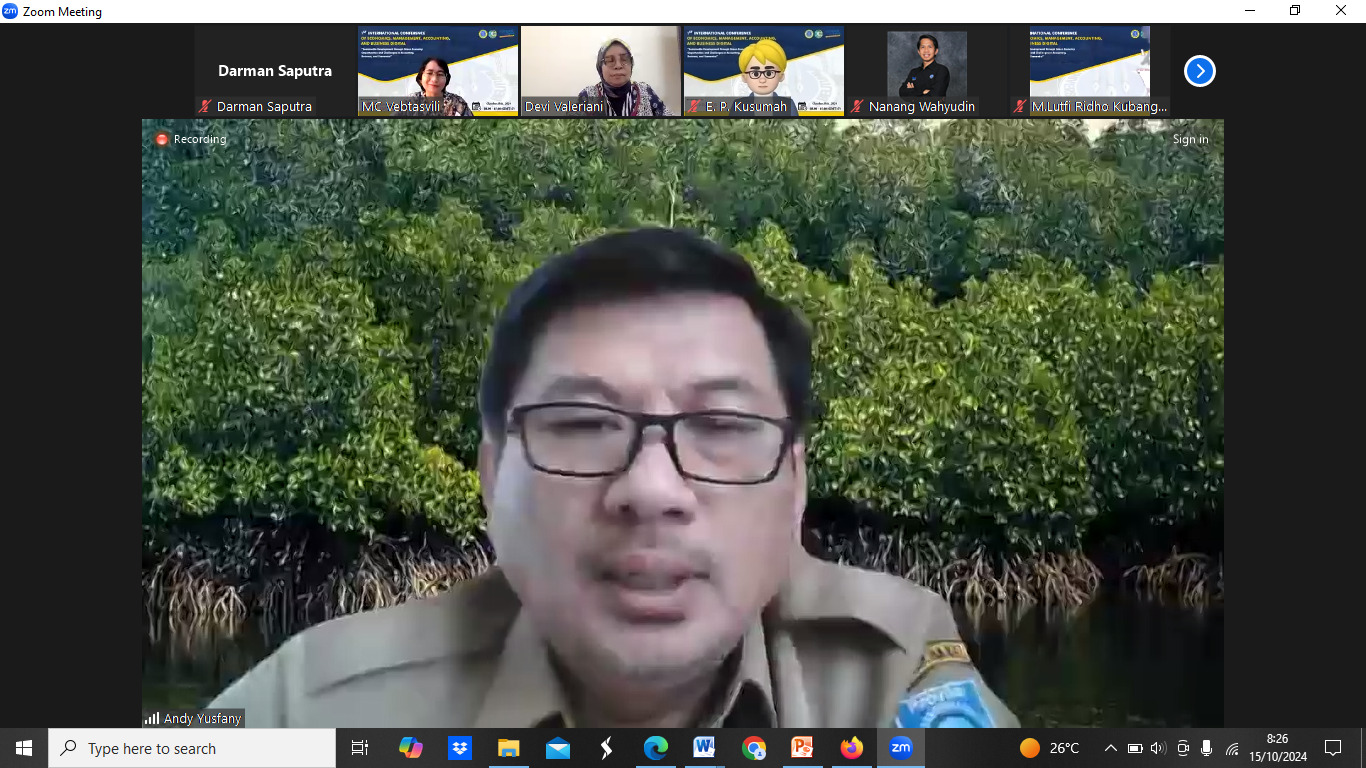Open the Windows Start menu

click(x=24, y=748)
